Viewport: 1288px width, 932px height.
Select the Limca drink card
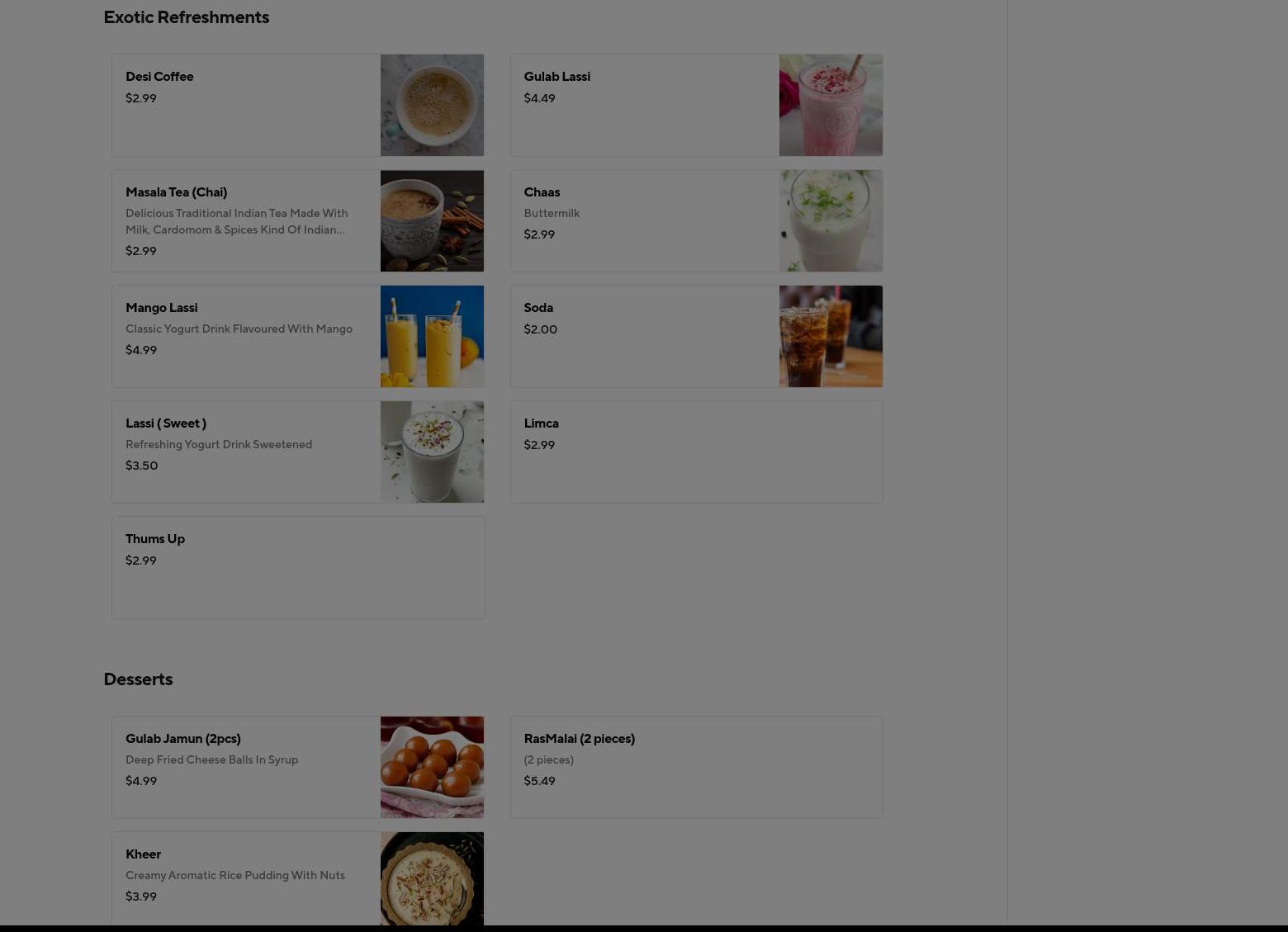(696, 452)
